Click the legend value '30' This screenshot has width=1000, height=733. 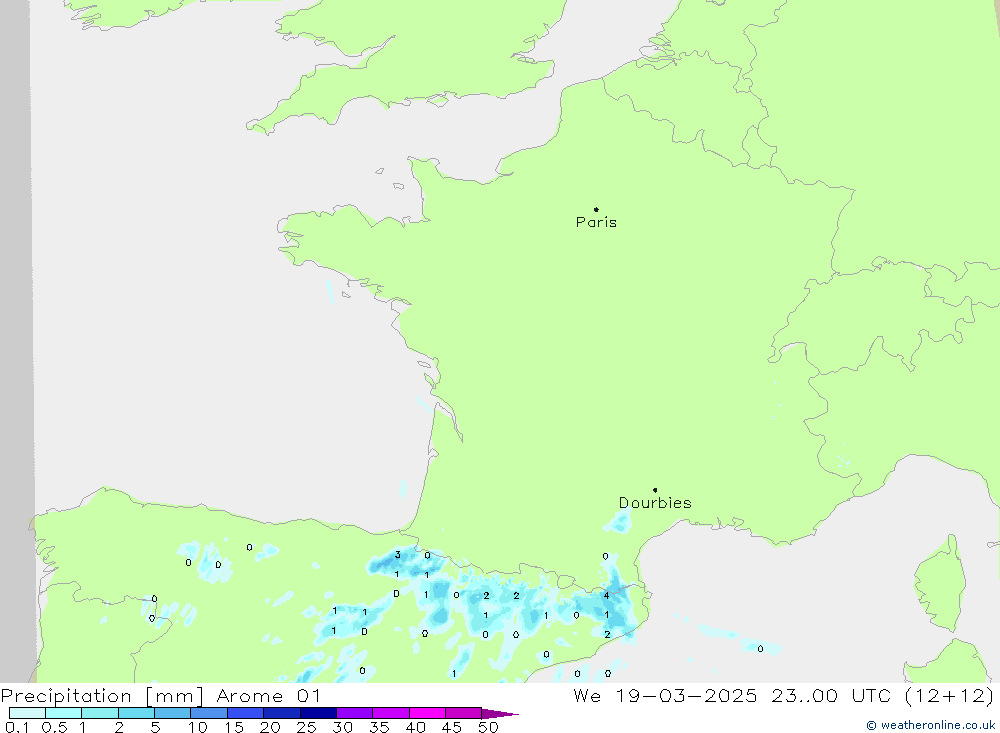point(343,727)
